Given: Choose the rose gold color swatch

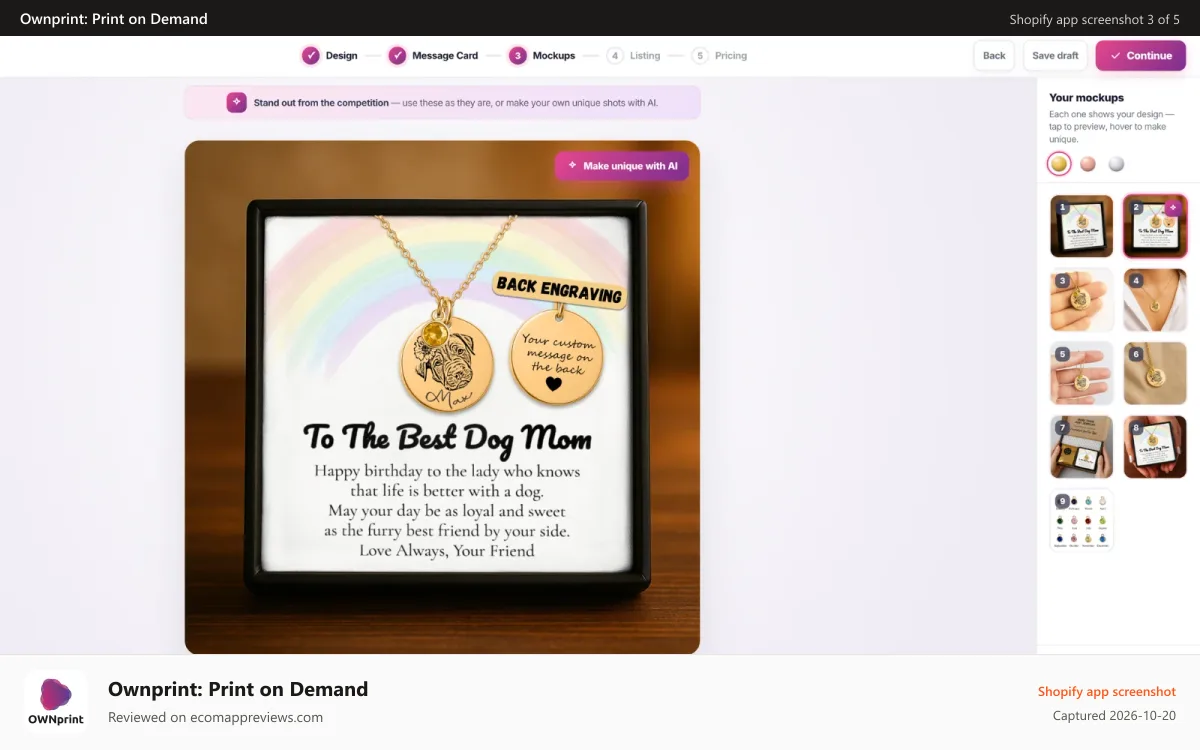Looking at the screenshot, I should (1088, 164).
